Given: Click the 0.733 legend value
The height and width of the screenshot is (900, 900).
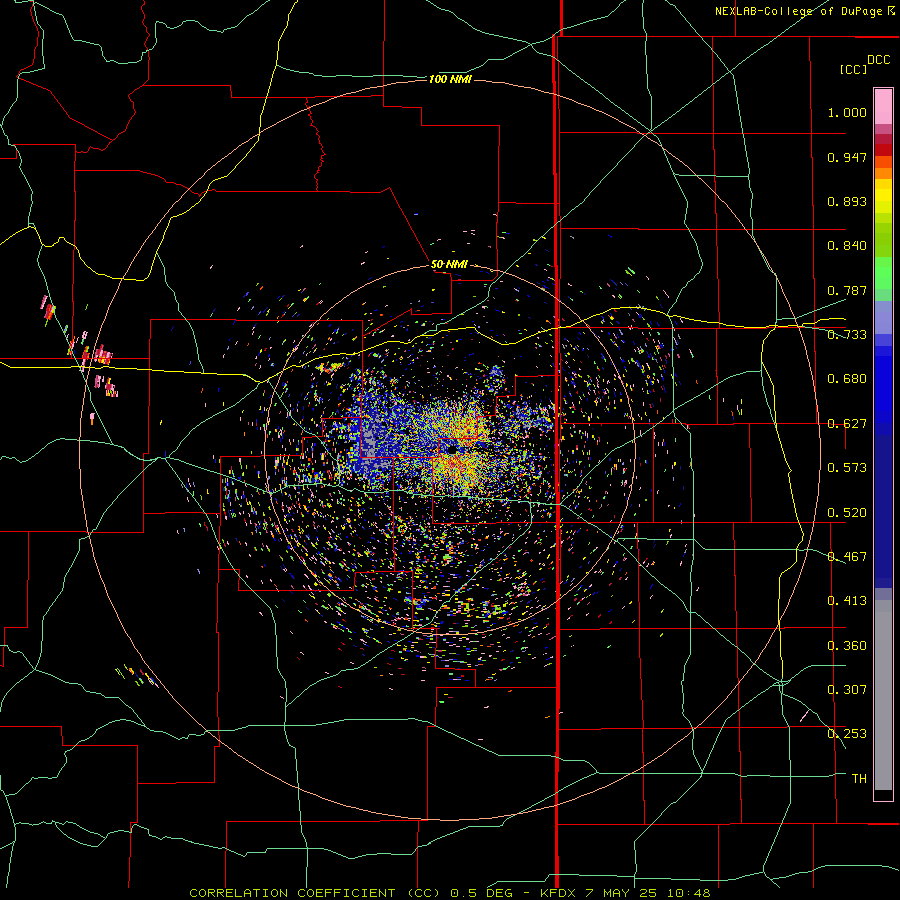Looking at the screenshot, I should click(847, 335).
